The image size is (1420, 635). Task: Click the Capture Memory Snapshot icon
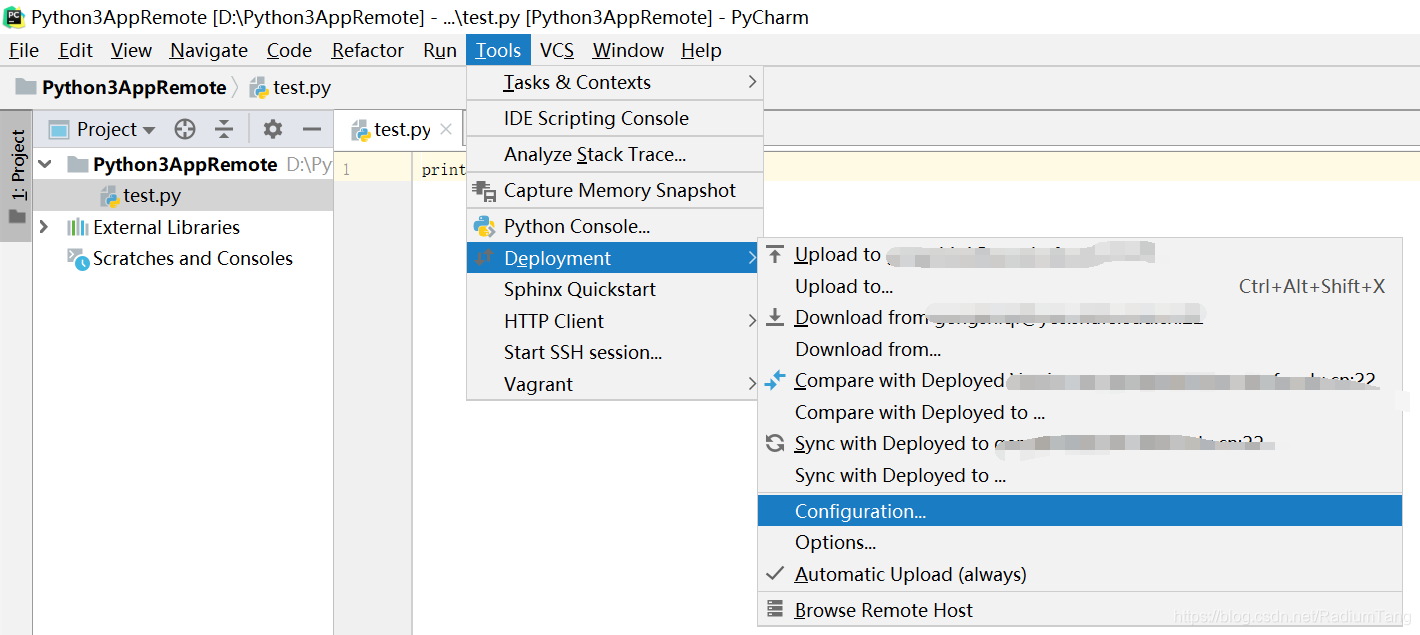click(485, 190)
